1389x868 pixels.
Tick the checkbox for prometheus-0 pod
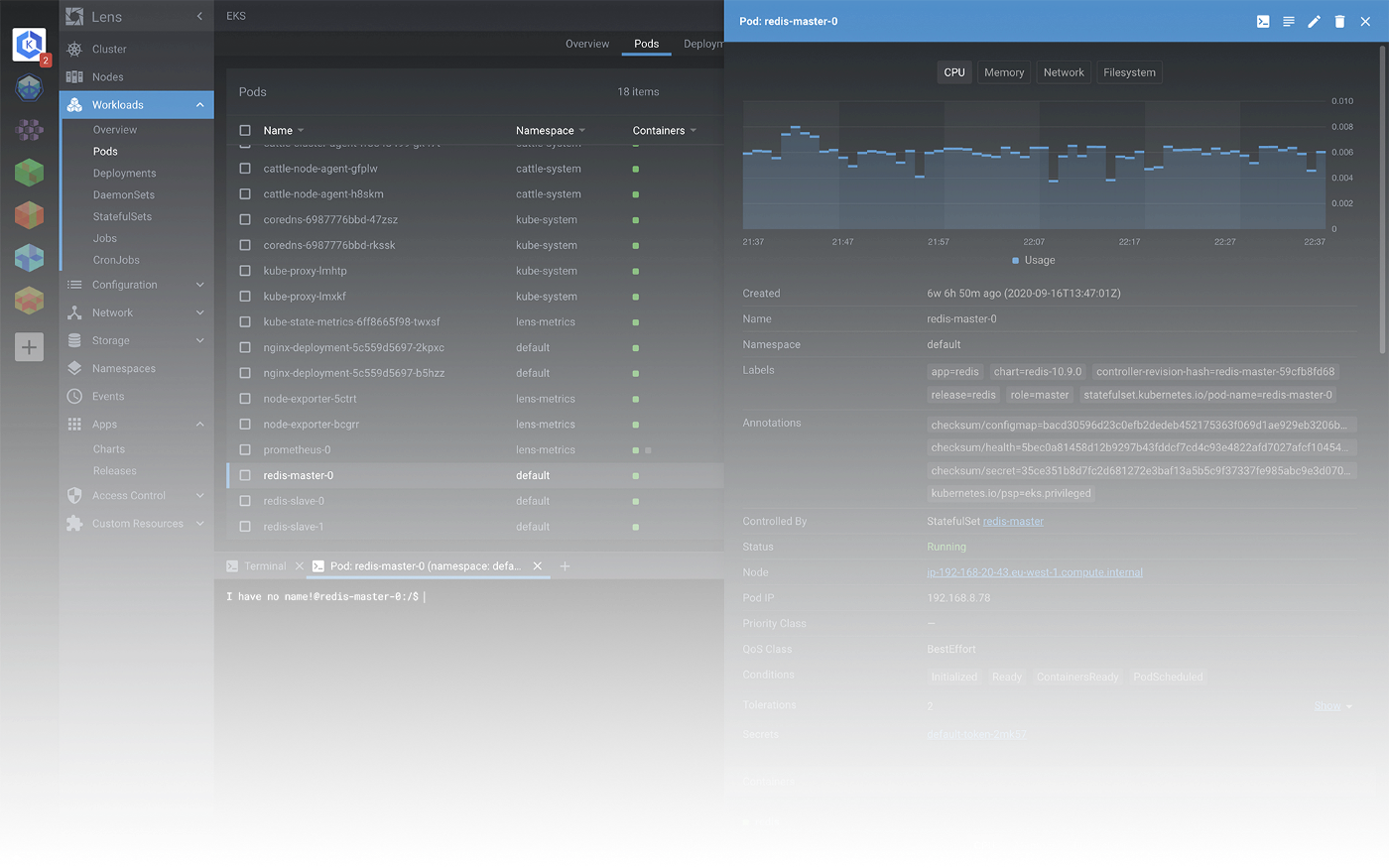245,449
